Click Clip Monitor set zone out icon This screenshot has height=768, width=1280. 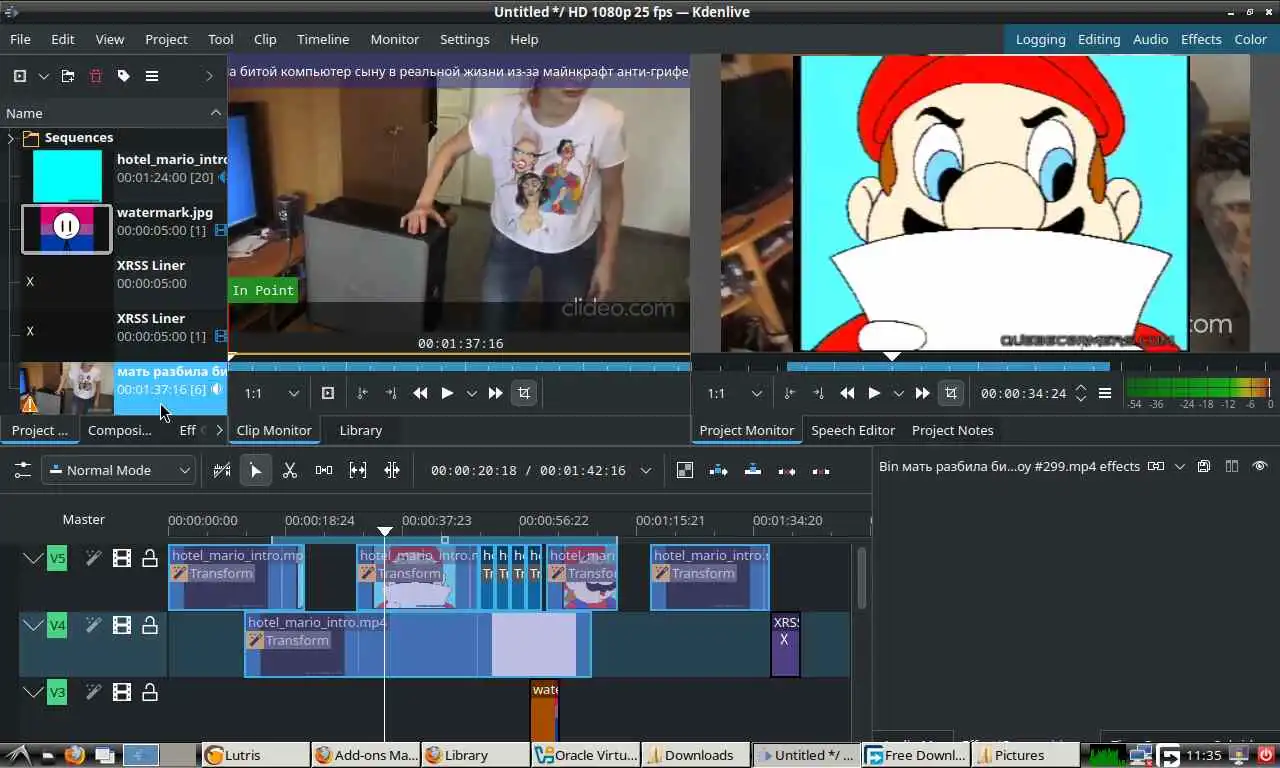pos(391,394)
